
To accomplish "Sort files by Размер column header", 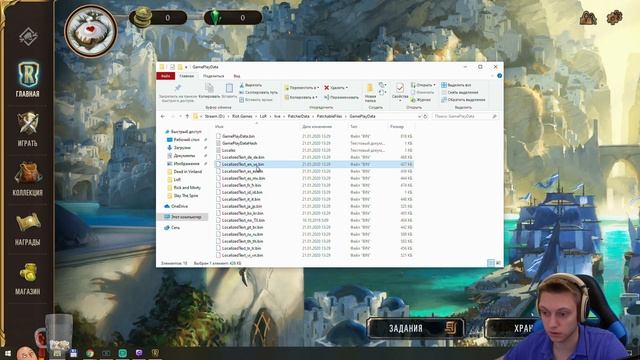I will 397,127.
